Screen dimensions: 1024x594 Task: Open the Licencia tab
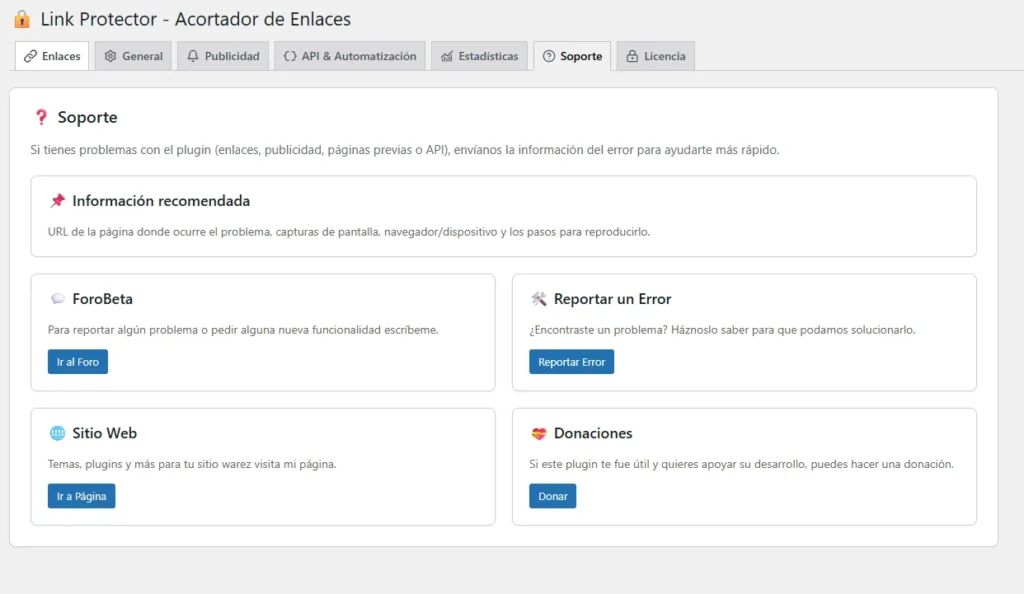pos(655,56)
